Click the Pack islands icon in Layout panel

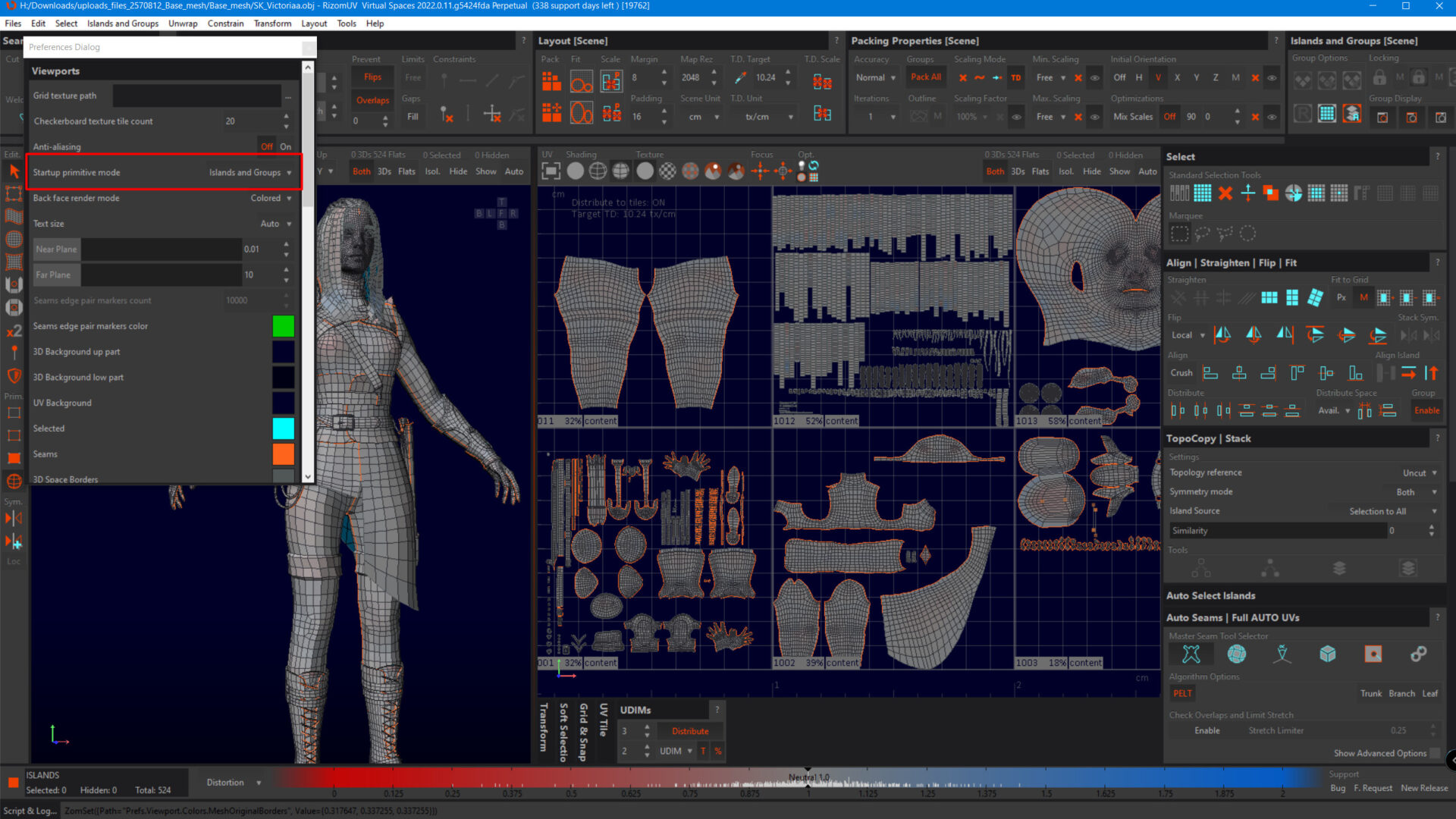pyautogui.click(x=551, y=80)
